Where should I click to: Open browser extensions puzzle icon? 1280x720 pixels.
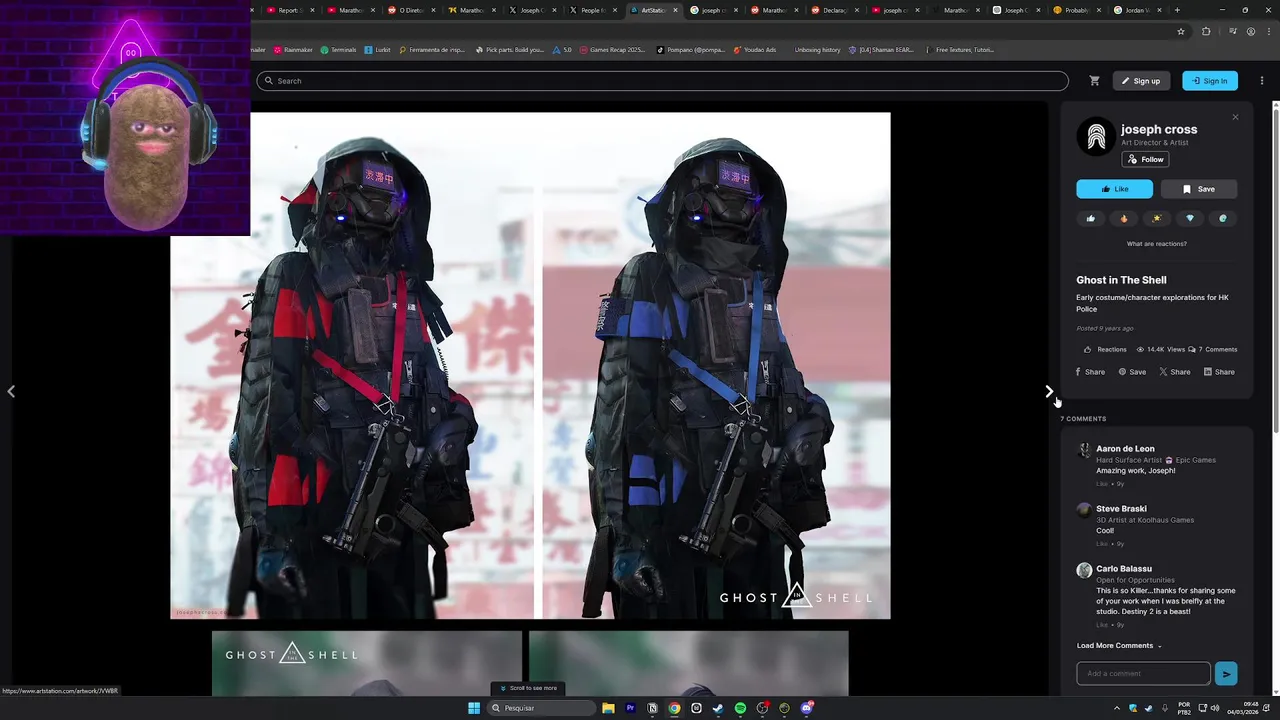pyautogui.click(x=1206, y=31)
